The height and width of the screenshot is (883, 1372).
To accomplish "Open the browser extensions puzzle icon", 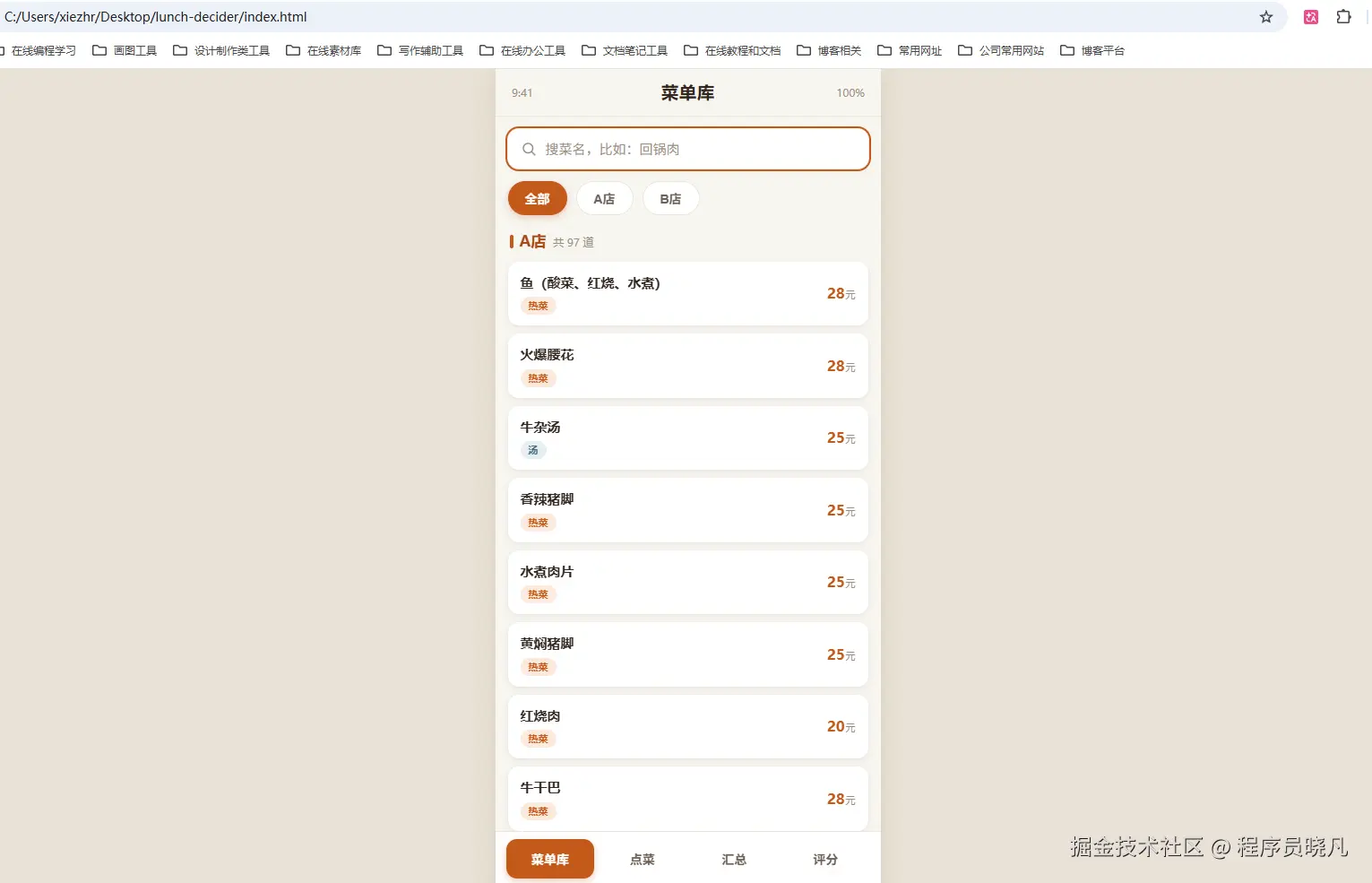I will coord(1343,17).
